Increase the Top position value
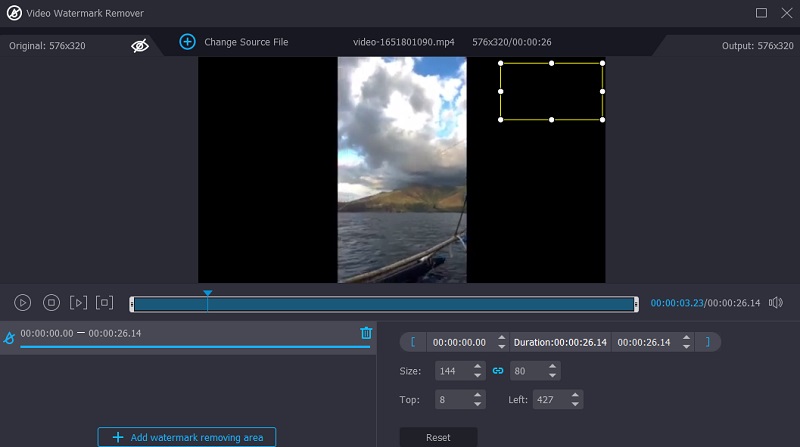The height and width of the screenshot is (447, 800). (476, 395)
